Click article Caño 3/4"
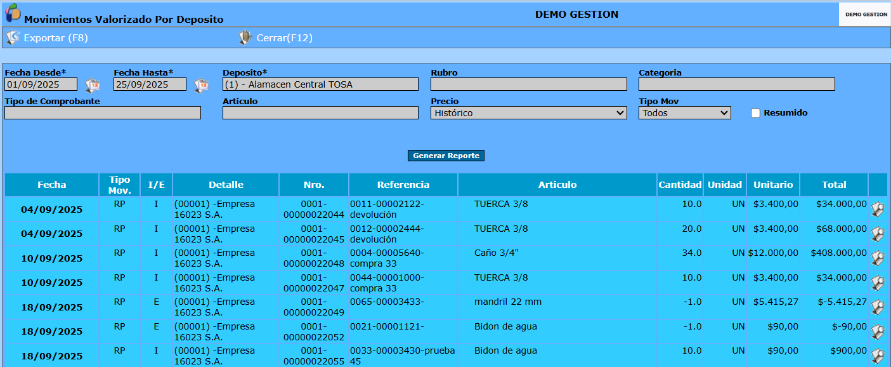Screen dimensions: 891x367 point(497,253)
